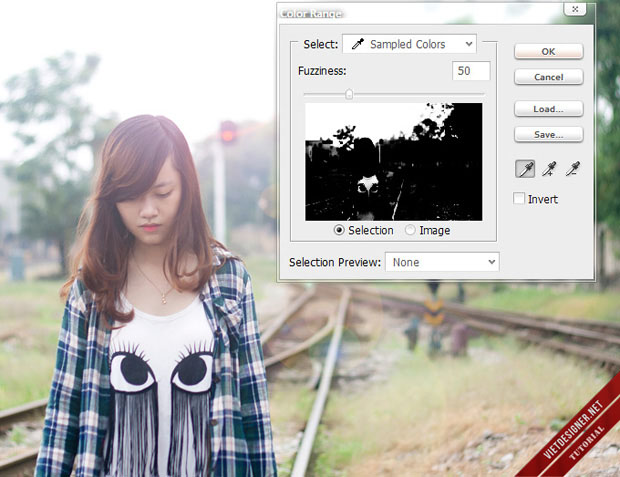The image size is (620, 477).
Task: Click the Fuzziness value field
Action: (471, 71)
